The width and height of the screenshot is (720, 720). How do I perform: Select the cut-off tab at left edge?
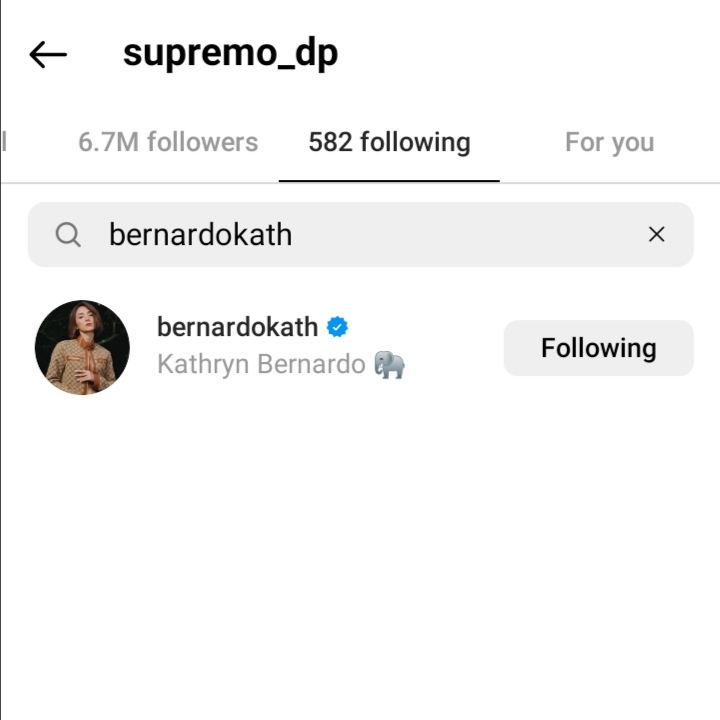click(5, 142)
